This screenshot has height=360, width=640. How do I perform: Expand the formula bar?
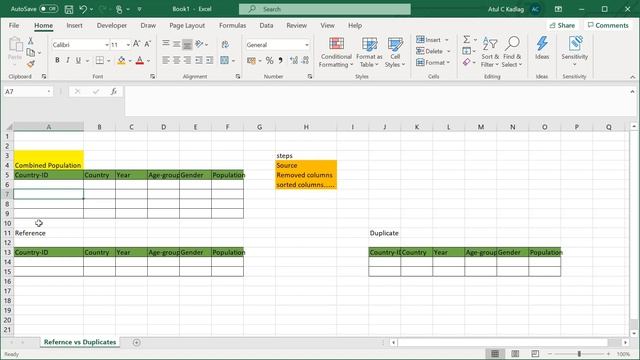coord(632,91)
